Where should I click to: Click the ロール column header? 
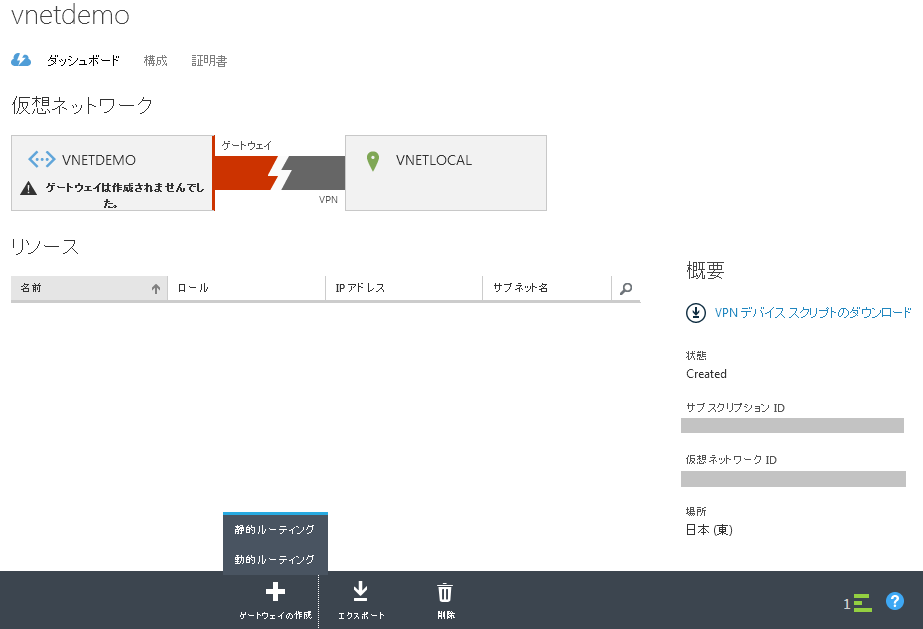pyautogui.click(x=246, y=288)
